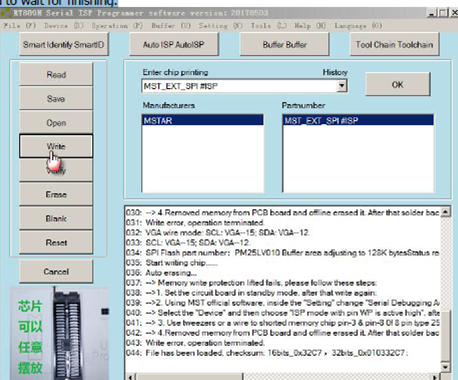Select log line 037 write protection fails
The width and height of the screenshot is (458, 380).
pos(251,283)
